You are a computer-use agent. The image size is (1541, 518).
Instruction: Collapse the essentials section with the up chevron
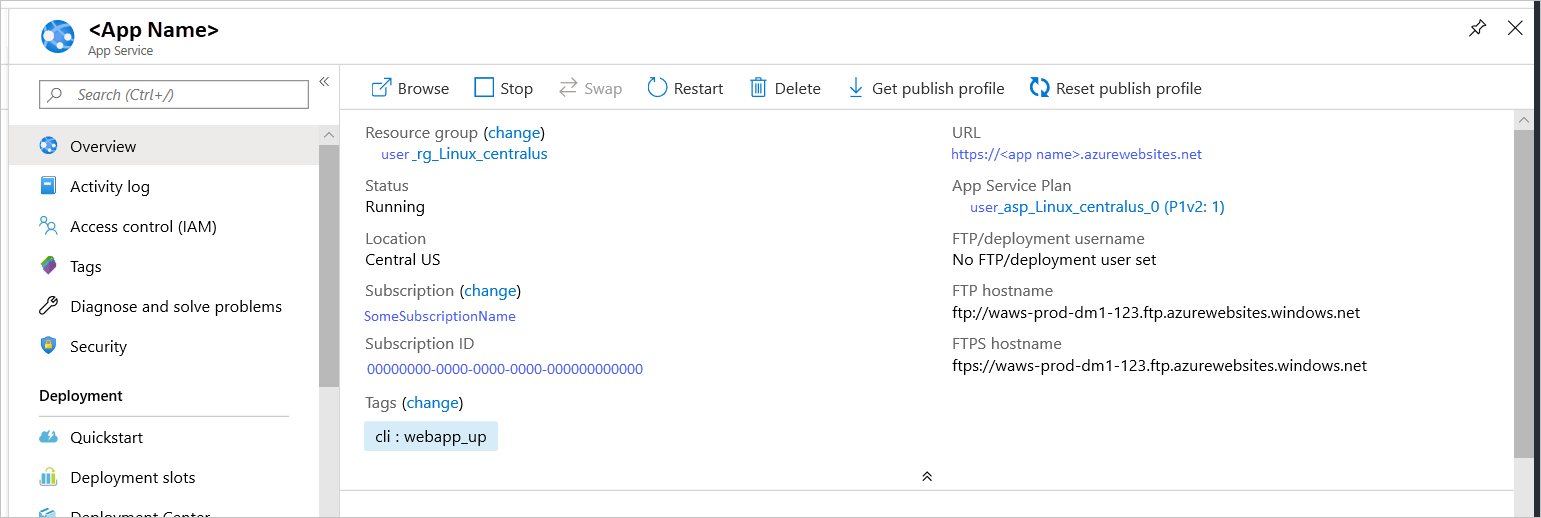pyautogui.click(x=927, y=477)
